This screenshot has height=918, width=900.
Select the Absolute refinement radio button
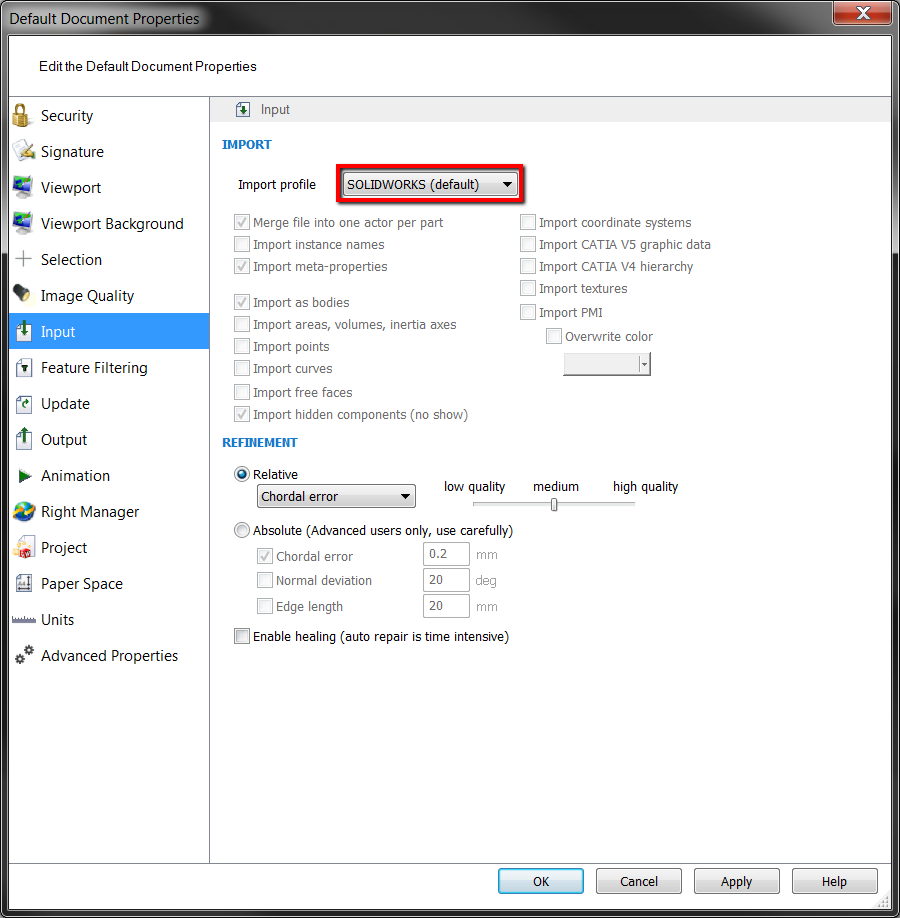click(x=242, y=530)
